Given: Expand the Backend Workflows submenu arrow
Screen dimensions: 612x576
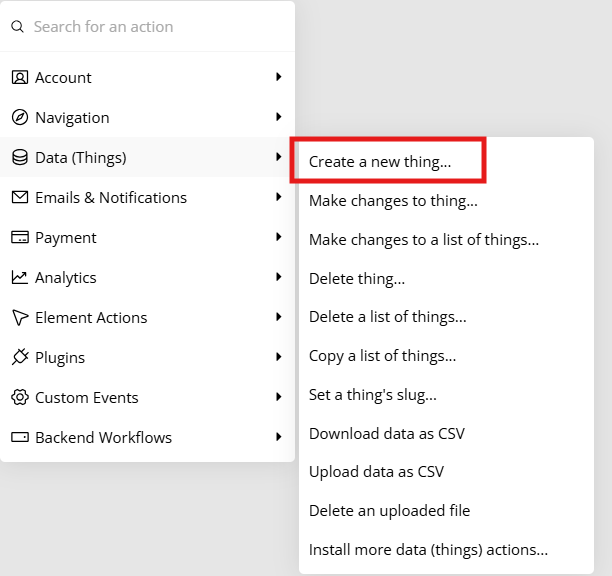Looking at the screenshot, I should click(x=278, y=436).
